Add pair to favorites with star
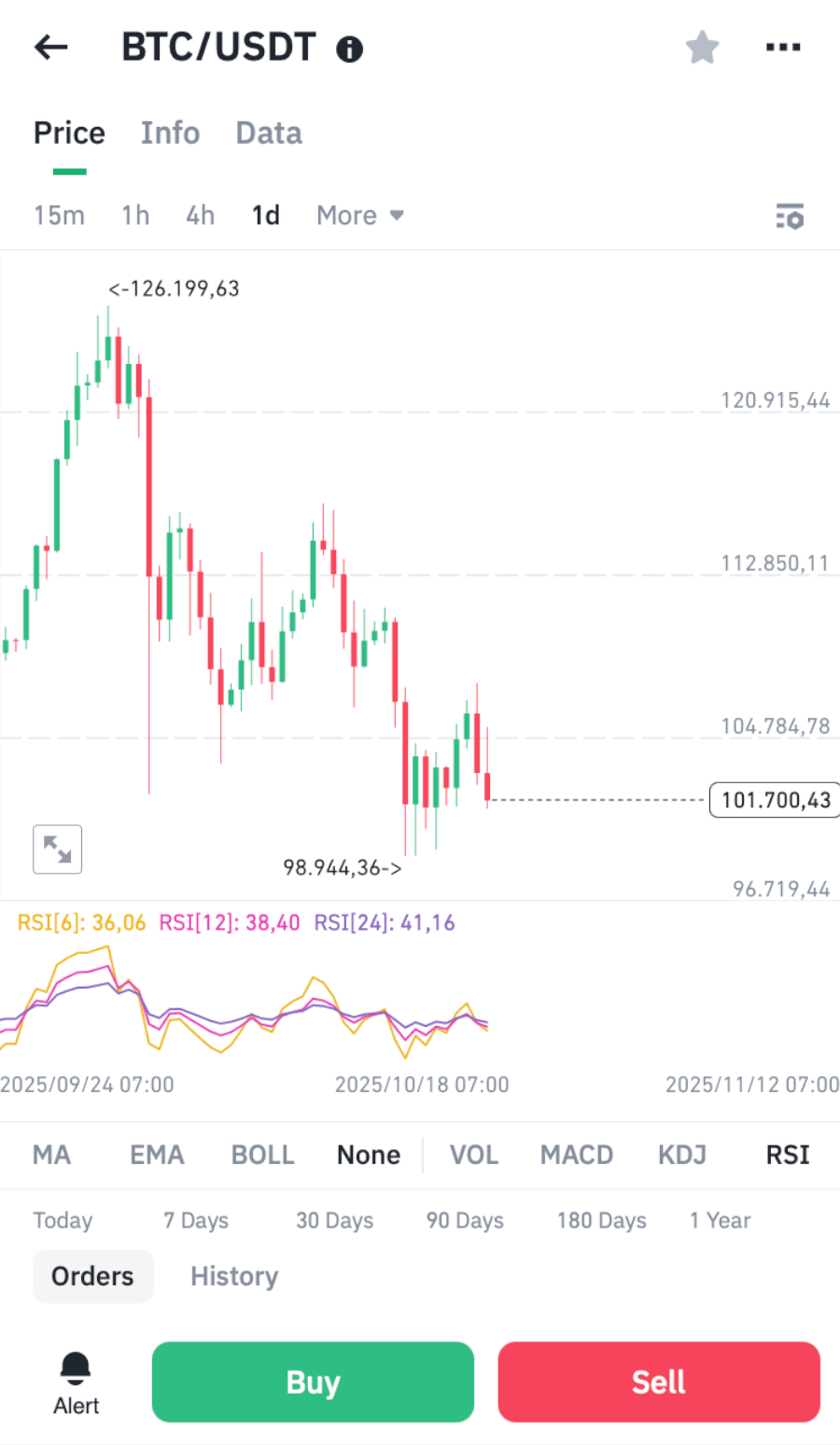 pos(702,48)
